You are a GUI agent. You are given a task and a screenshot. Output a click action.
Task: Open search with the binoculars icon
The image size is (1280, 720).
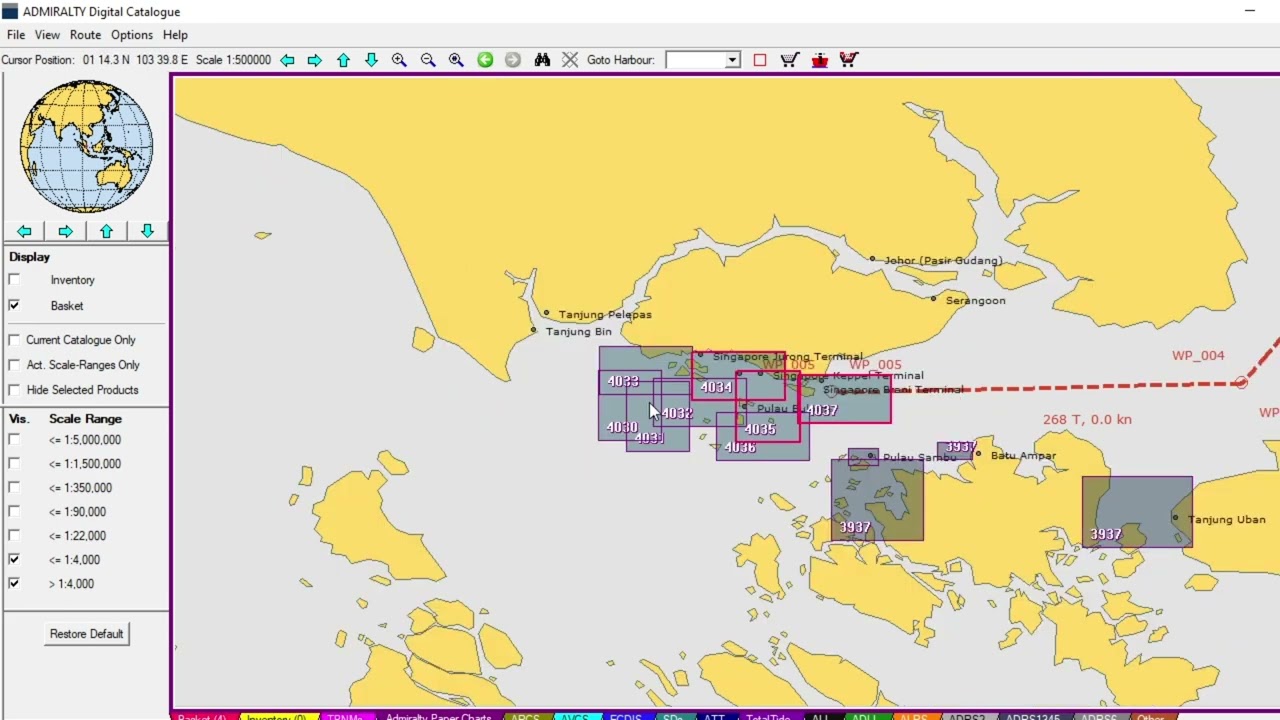(542, 60)
